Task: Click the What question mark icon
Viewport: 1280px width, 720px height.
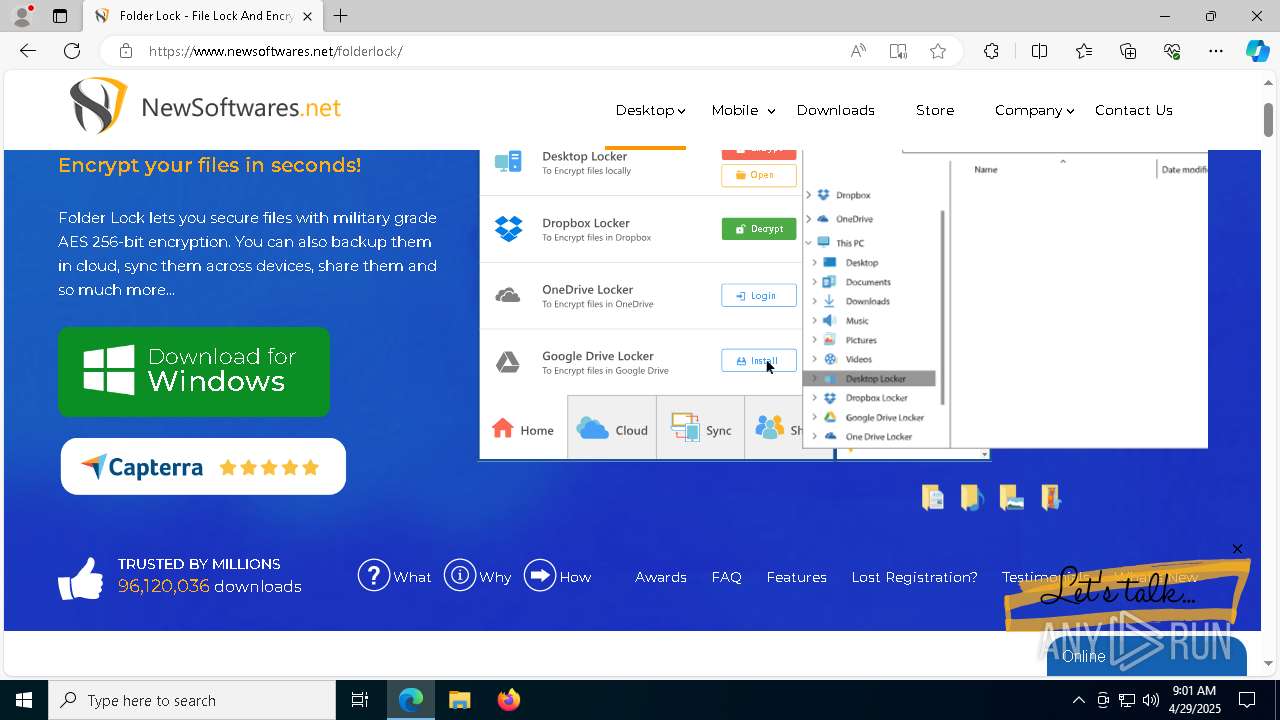Action: (x=374, y=575)
